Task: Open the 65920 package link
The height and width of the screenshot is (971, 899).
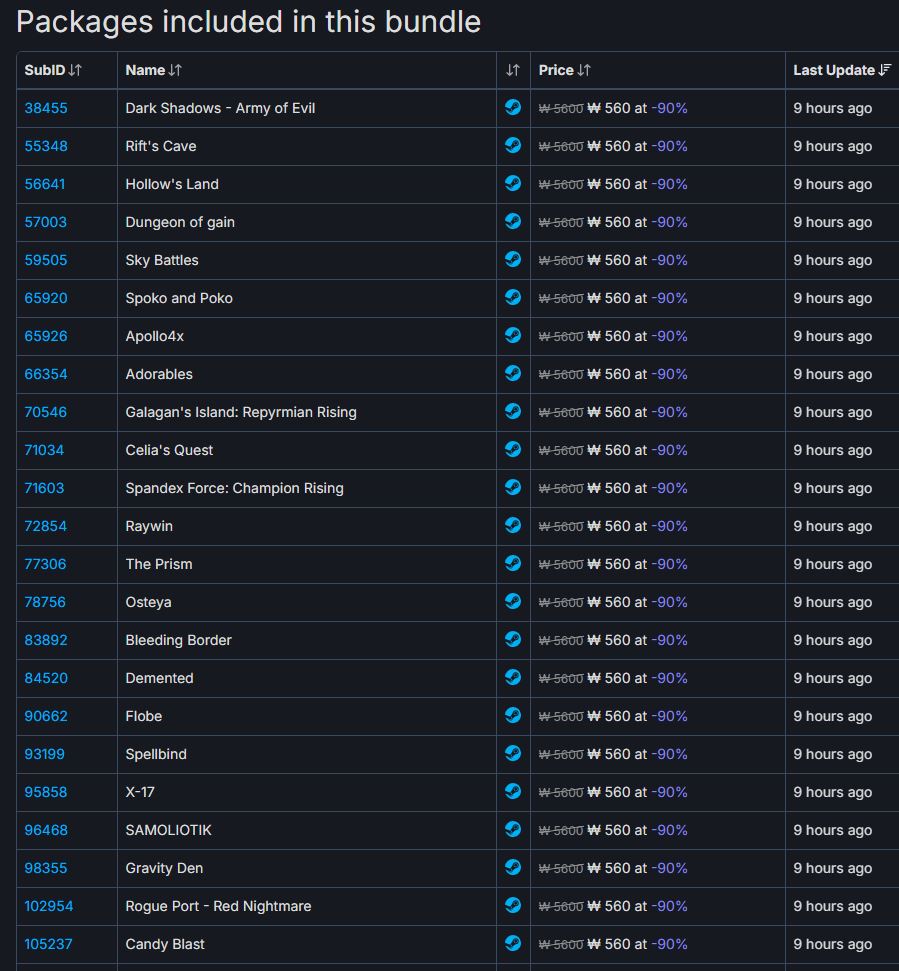Action: click(46, 298)
